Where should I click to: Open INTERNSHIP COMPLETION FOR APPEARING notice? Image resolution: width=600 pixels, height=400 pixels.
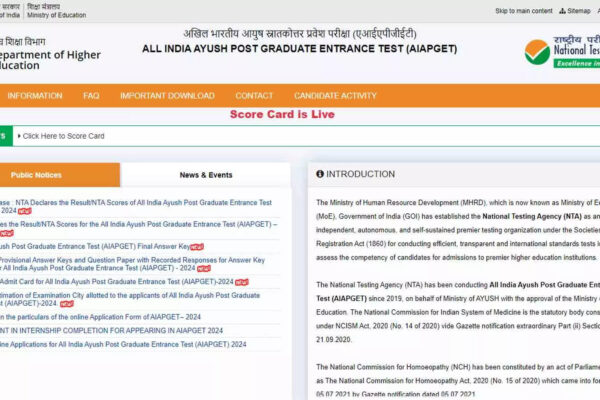111,330
